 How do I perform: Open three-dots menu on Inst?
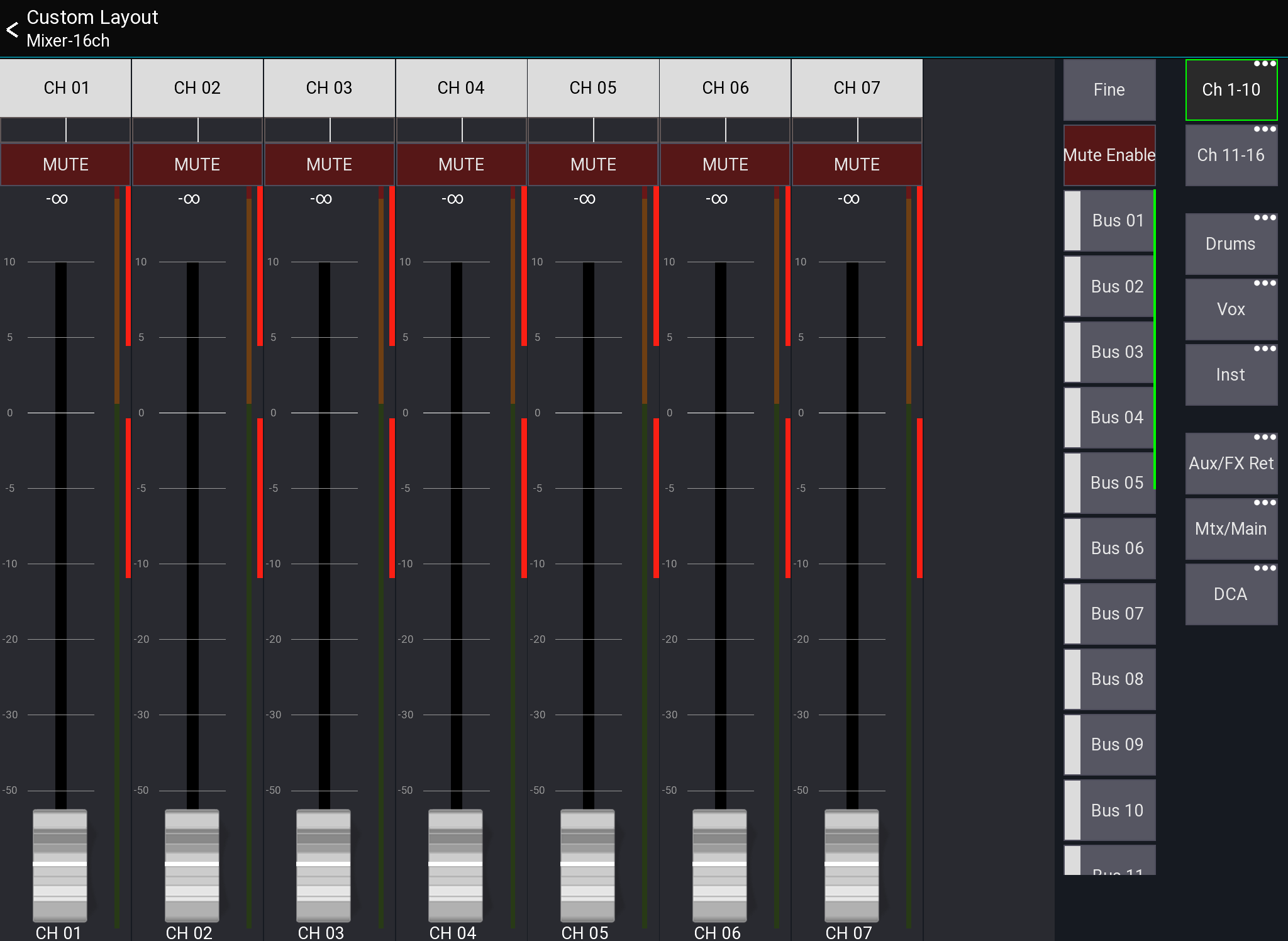(x=1264, y=348)
